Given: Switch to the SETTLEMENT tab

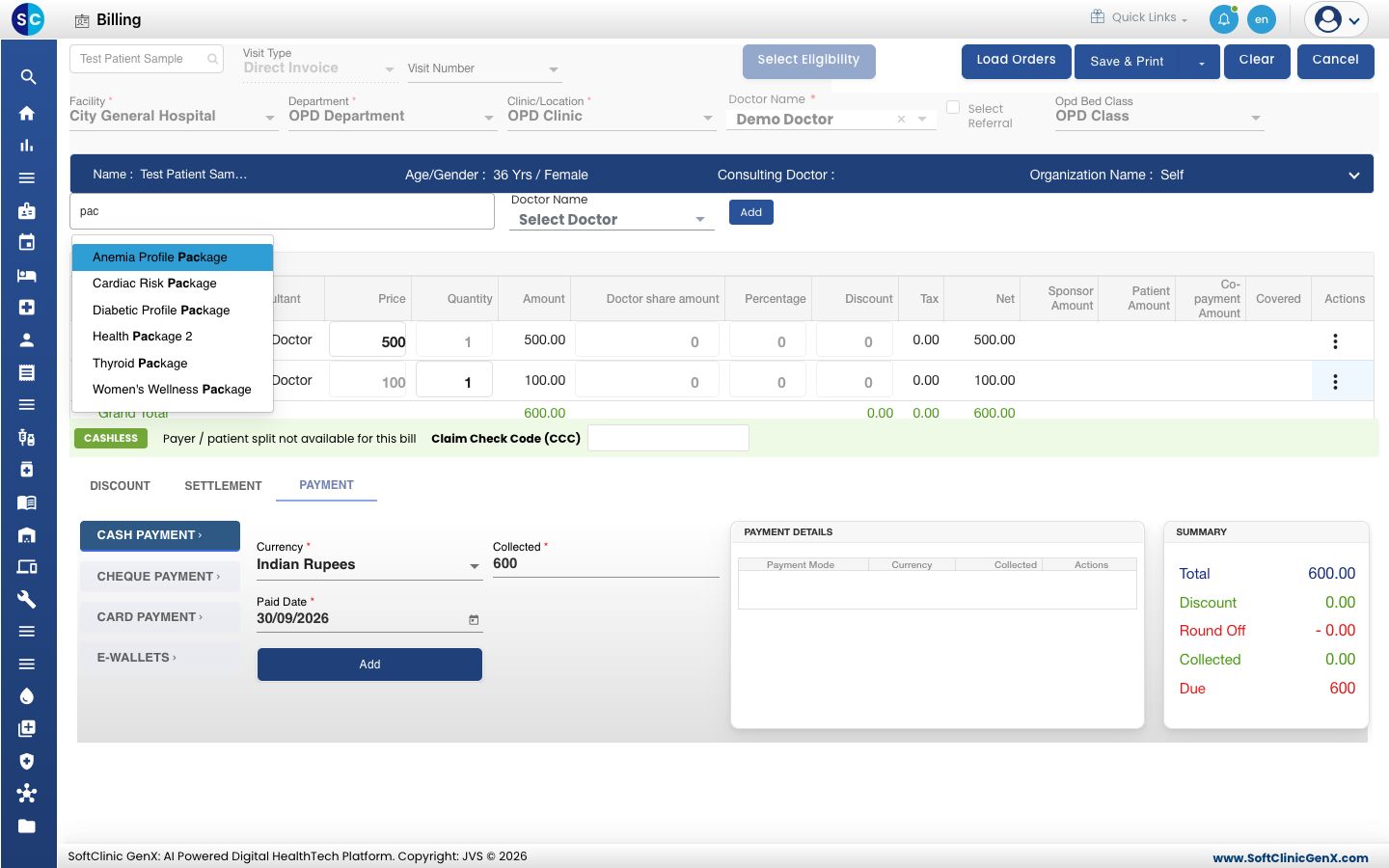Looking at the screenshot, I should pos(223,486).
